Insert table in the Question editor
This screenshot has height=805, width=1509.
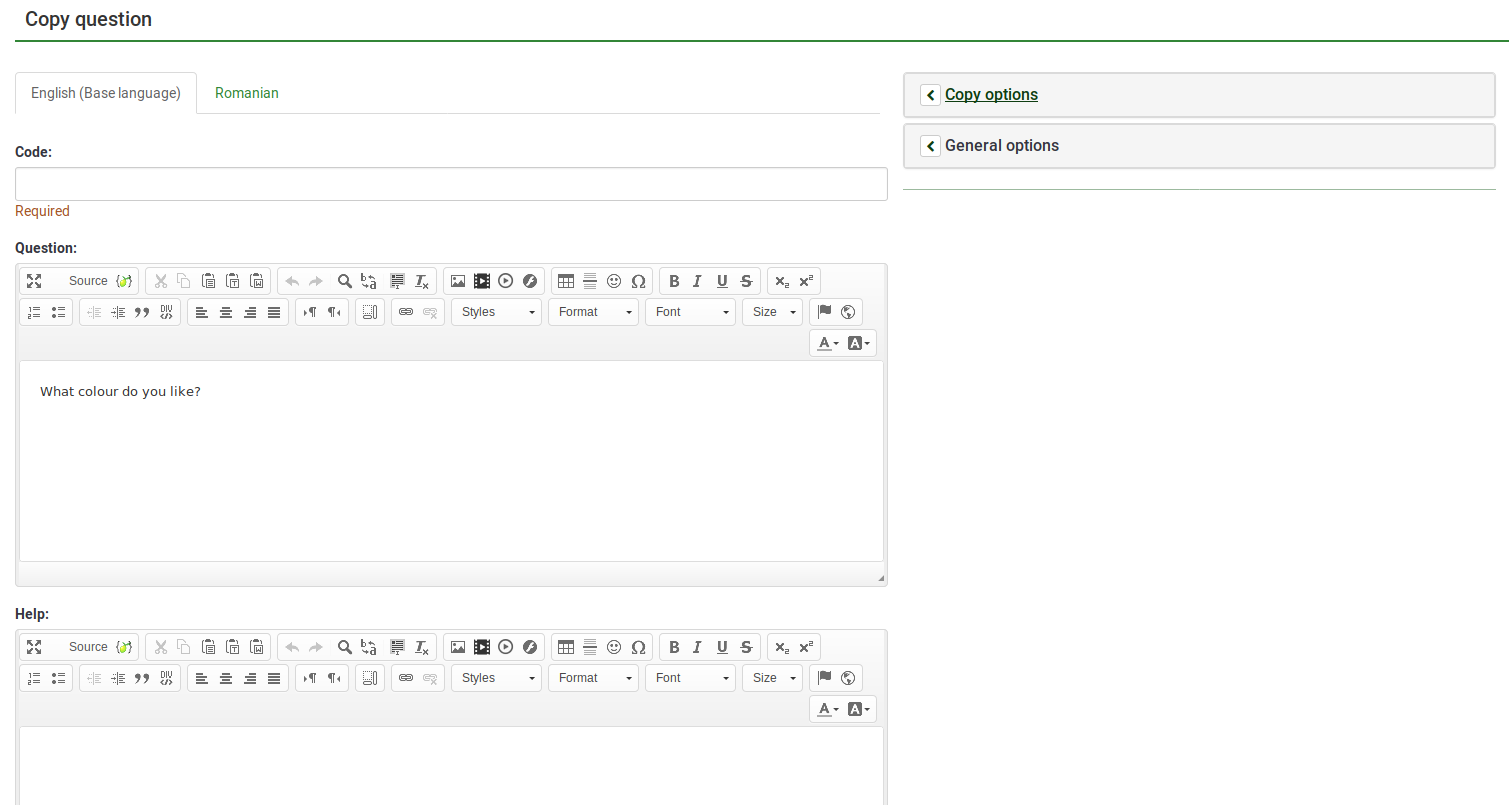point(566,281)
